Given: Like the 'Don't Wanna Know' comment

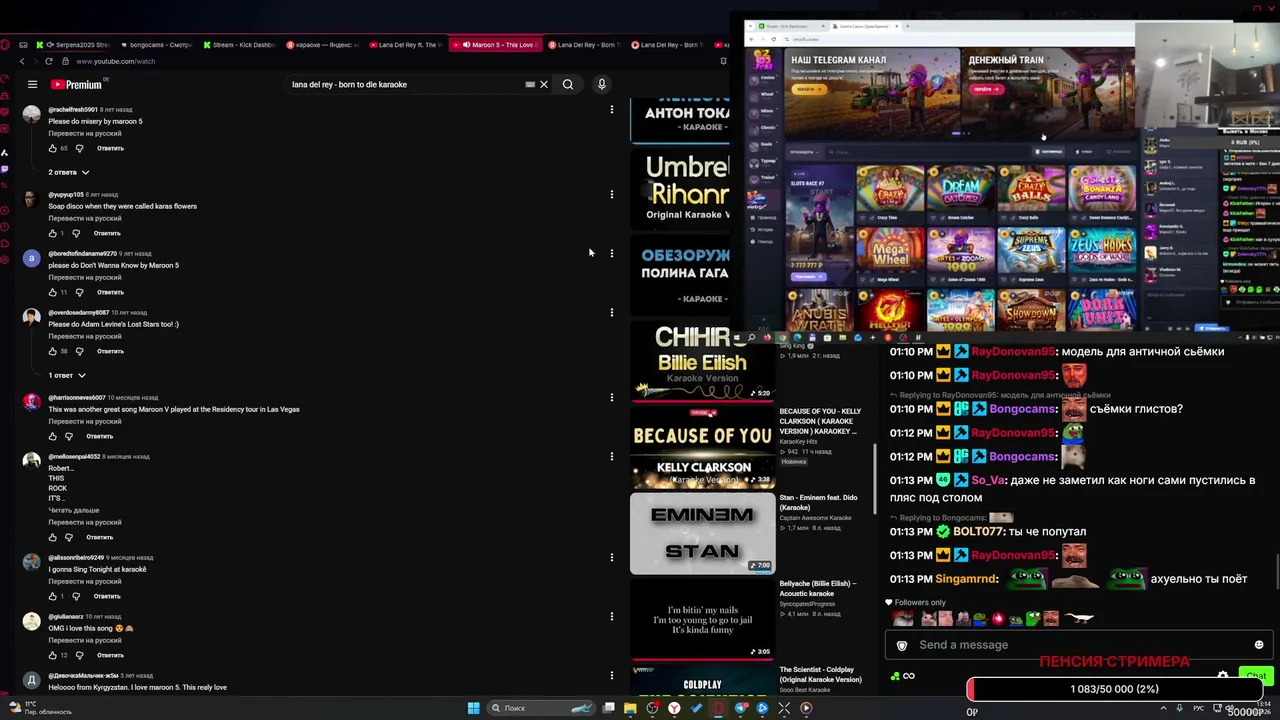Looking at the screenshot, I should 53,292.
